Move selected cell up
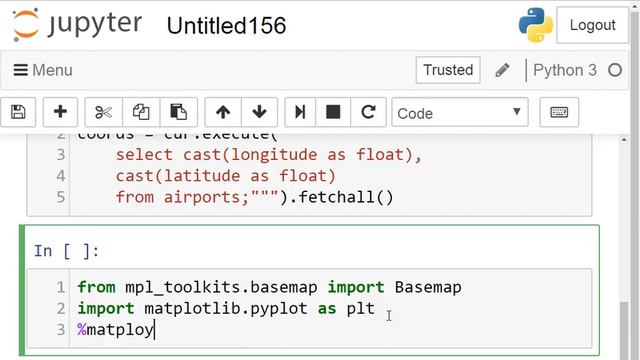This screenshot has height=360, width=640. tap(223, 112)
